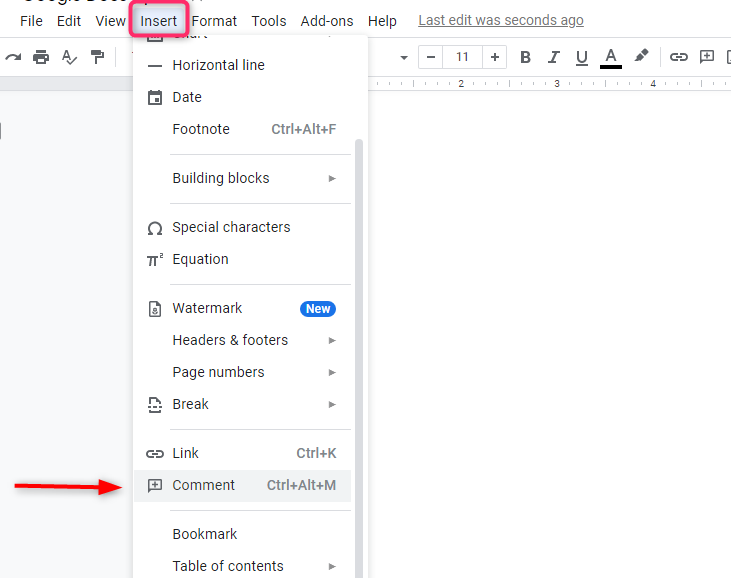Expand the Break submenu
This screenshot has height=578, width=731.
pos(242,404)
